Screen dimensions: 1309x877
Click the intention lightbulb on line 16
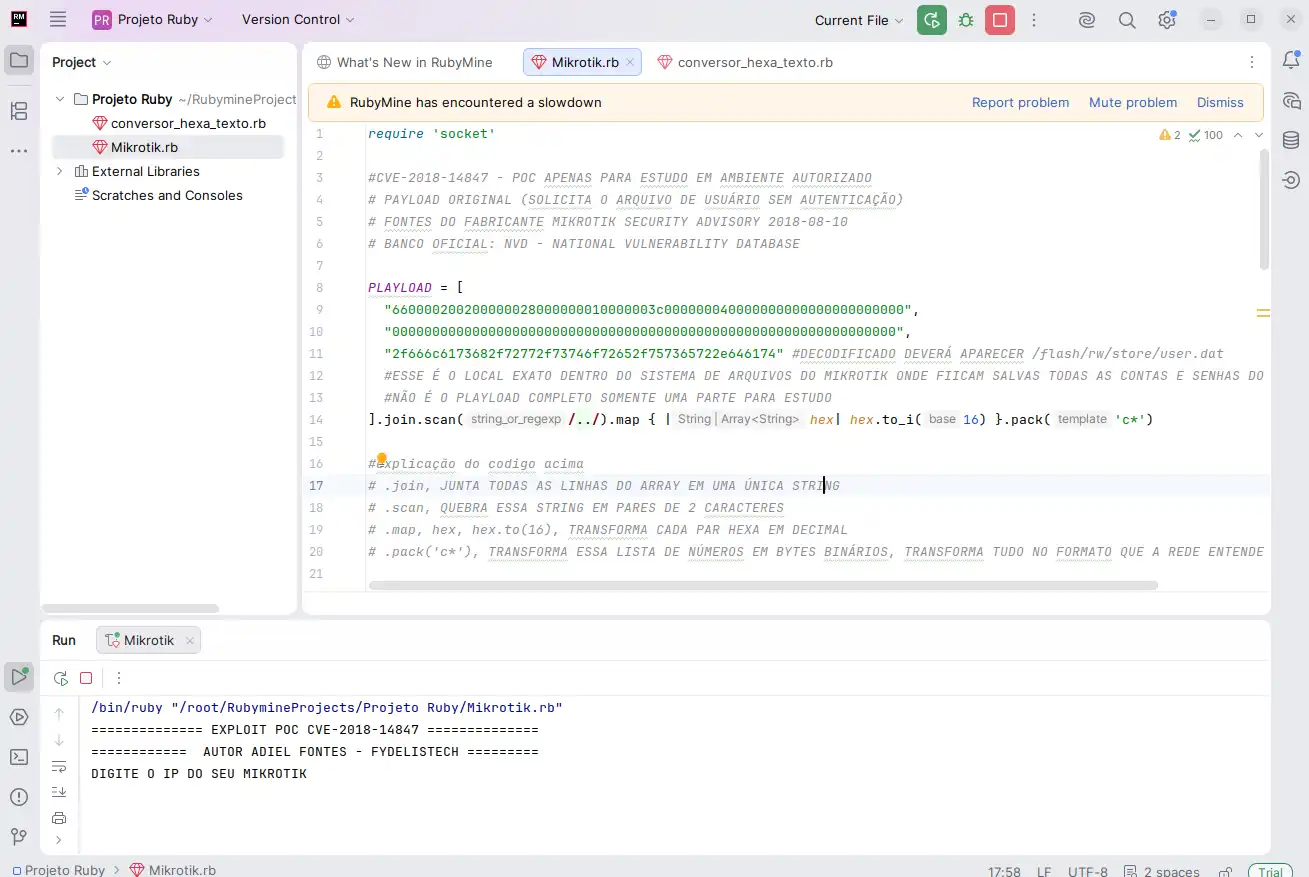(381, 459)
